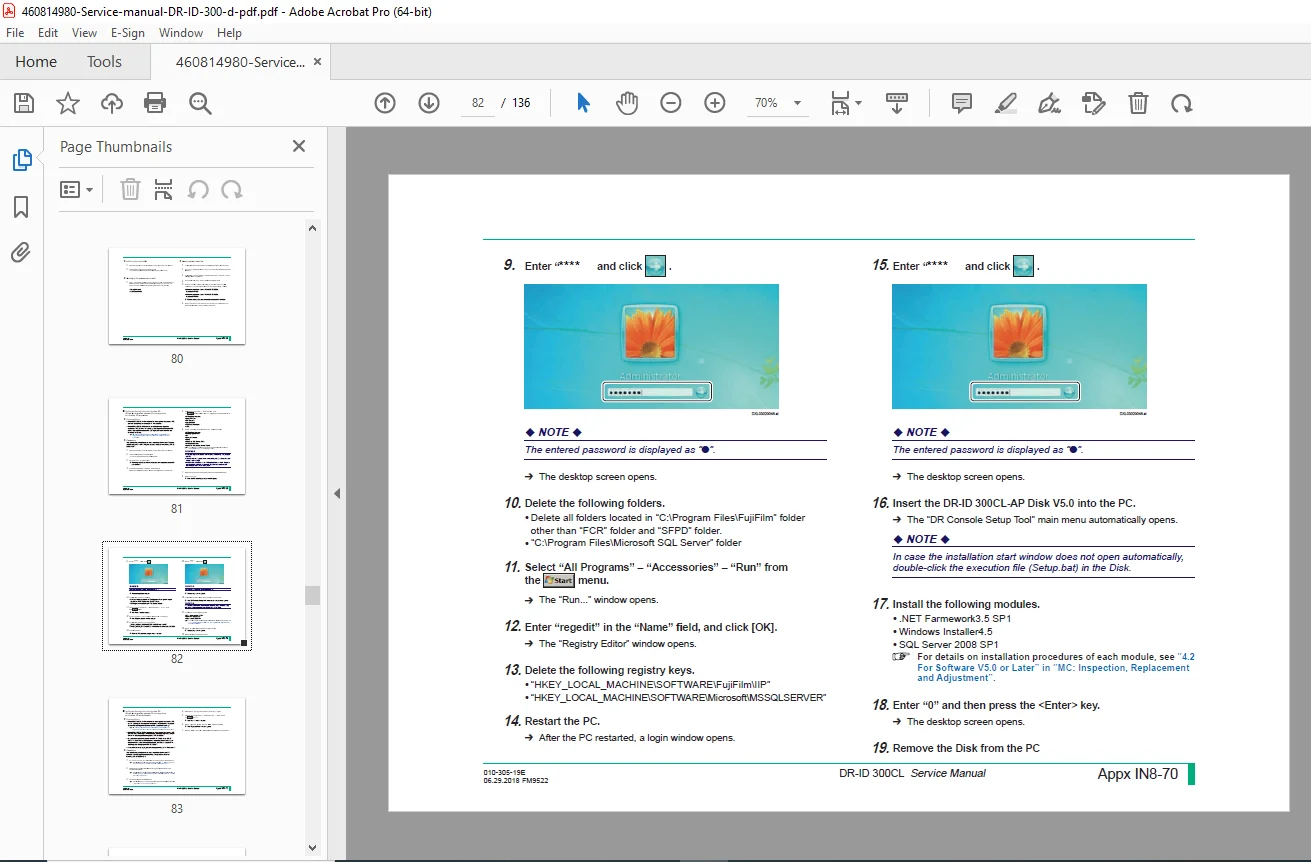Open the Help menu
Viewport: 1311px width, 862px height.
pos(230,33)
